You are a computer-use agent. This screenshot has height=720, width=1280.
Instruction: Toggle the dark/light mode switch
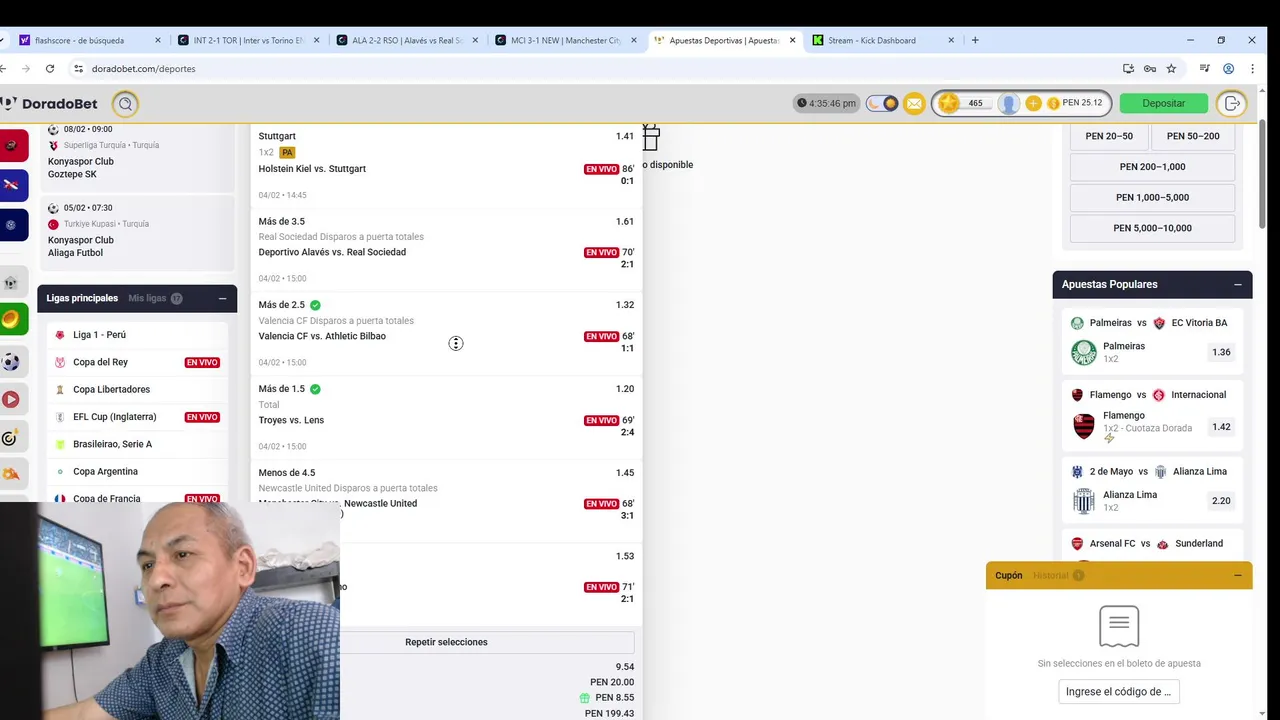[x=882, y=103]
